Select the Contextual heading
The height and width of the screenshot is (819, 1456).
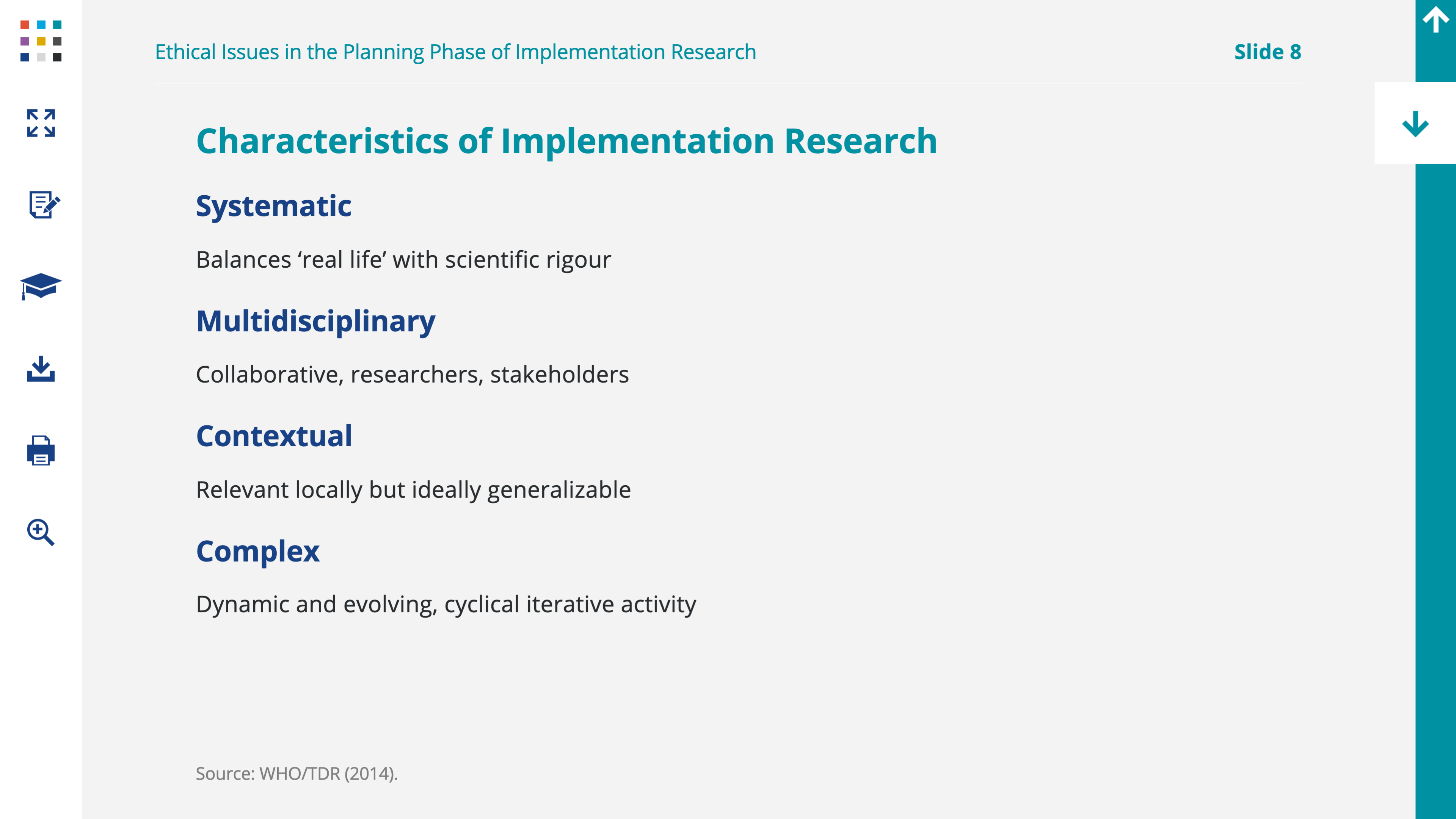274,436
